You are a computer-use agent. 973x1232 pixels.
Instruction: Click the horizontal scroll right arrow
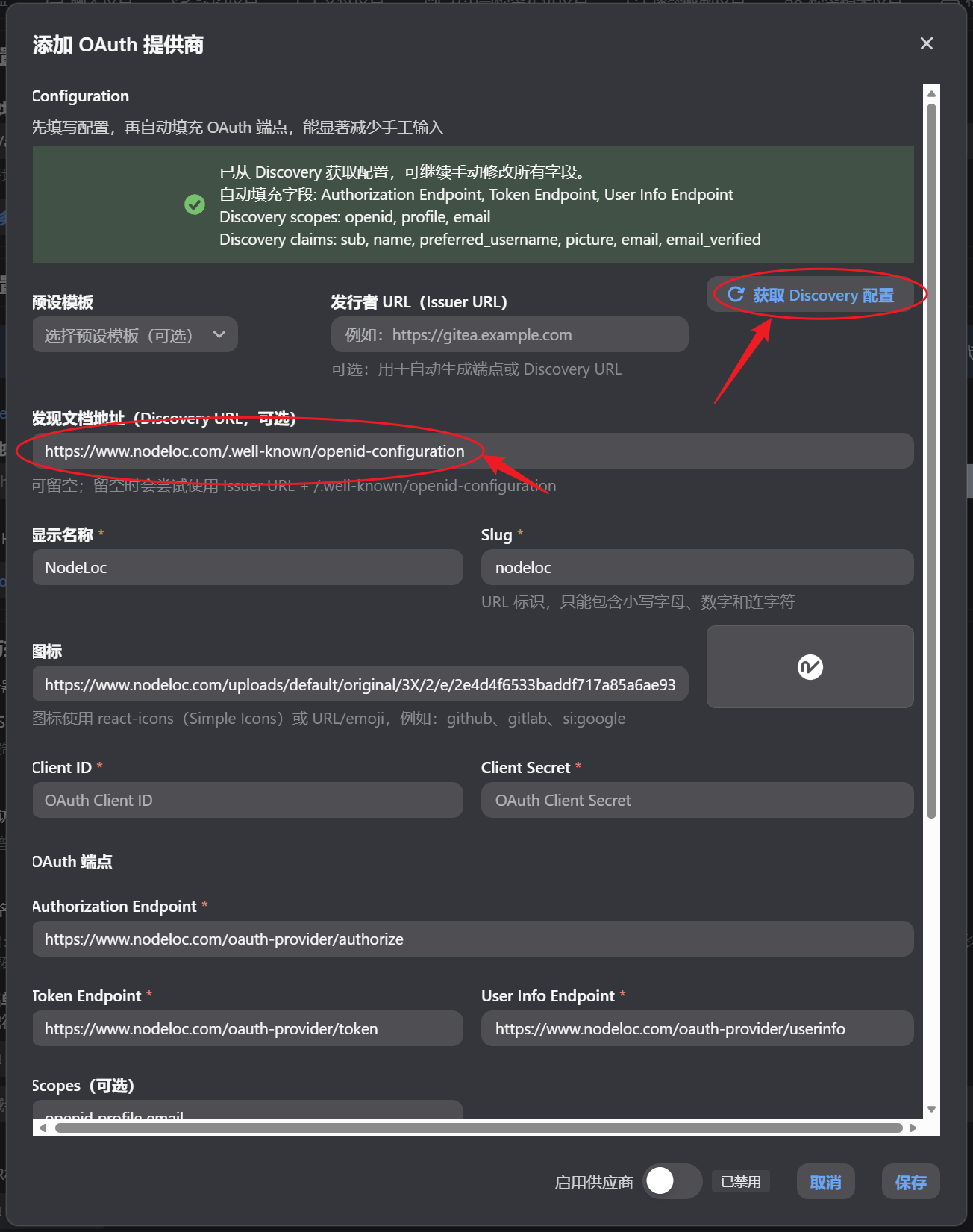[x=913, y=1128]
